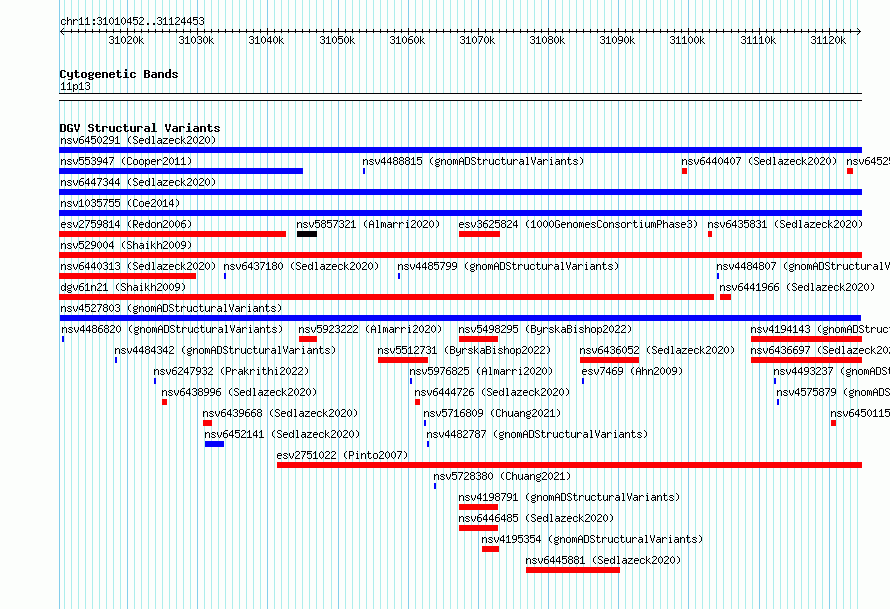
Task: Select nsv6444726 (Sedlazeck2020) label
Action: [492, 392]
